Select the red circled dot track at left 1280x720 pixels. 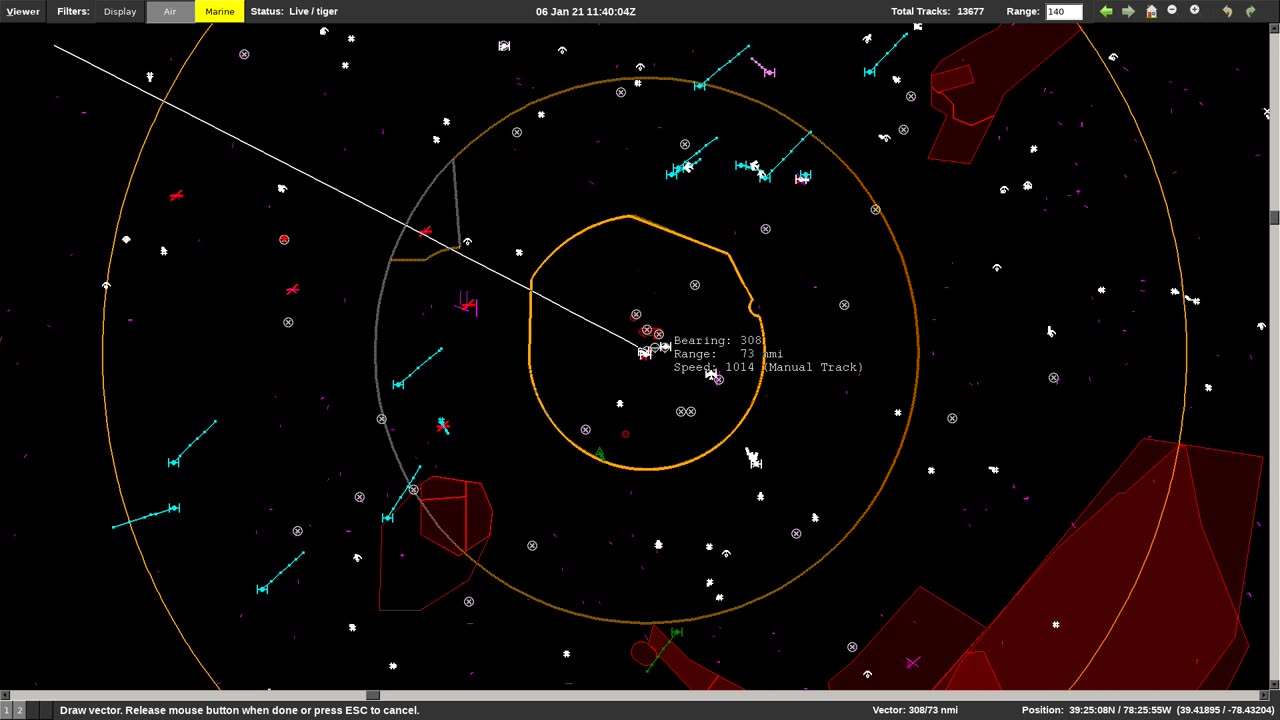[284, 240]
